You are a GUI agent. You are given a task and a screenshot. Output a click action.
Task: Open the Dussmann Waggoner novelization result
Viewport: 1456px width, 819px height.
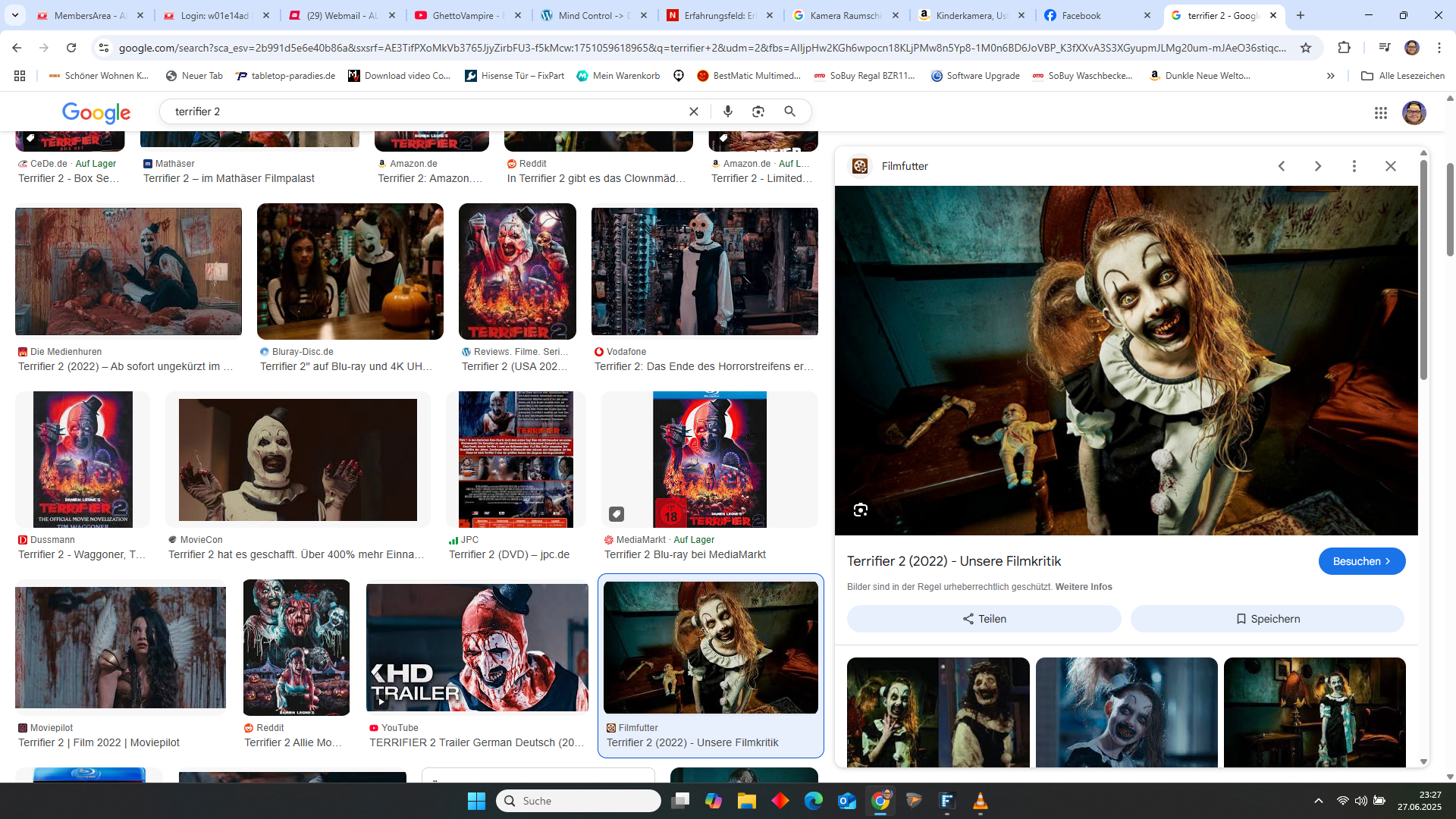click(83, 460)
